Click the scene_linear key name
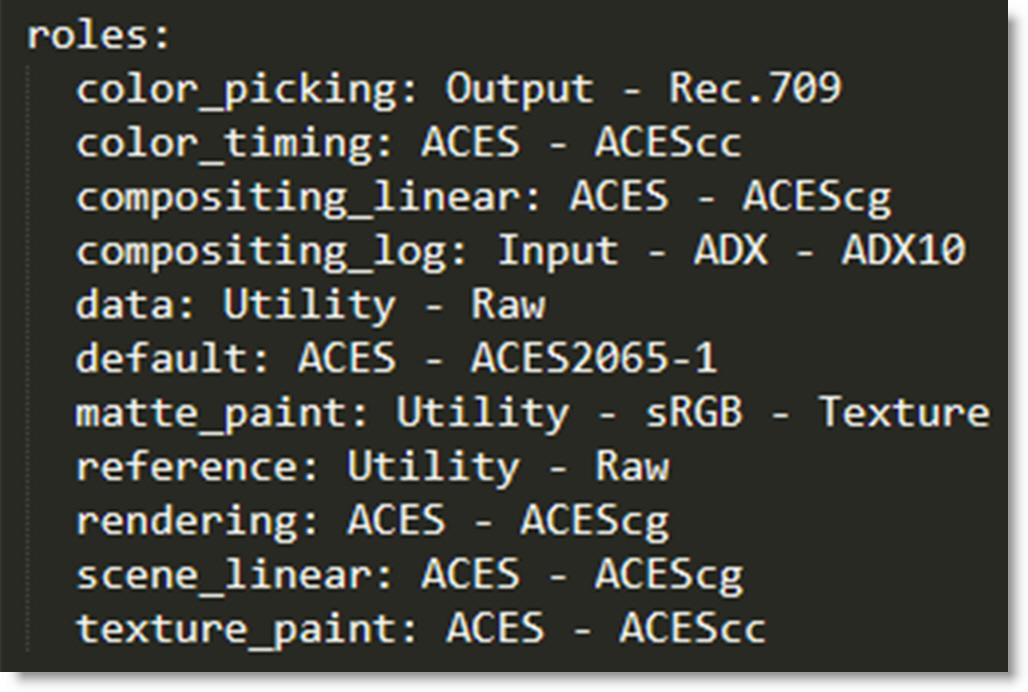The height and width of the screenshot is (692, 1028). pyautogui.click(x=234, y=575)
